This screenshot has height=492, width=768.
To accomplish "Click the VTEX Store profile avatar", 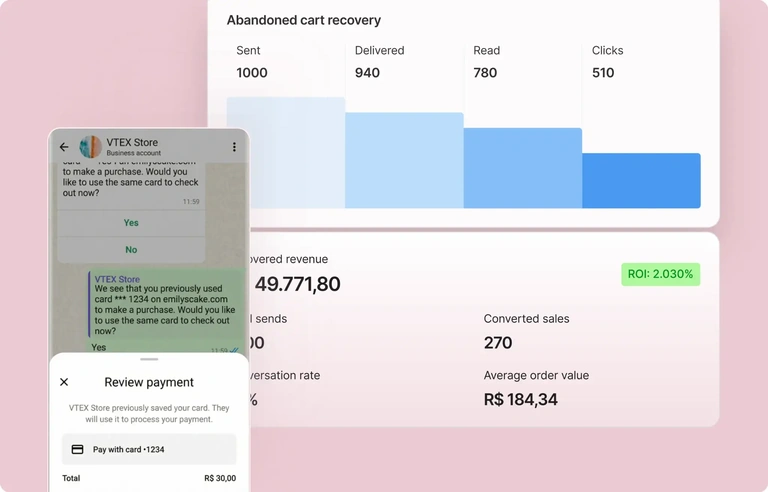I will [x=91, y=147].
